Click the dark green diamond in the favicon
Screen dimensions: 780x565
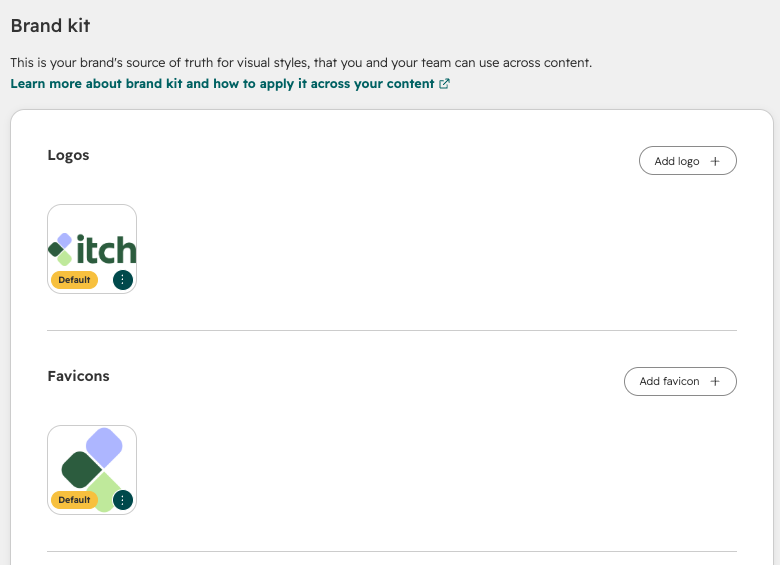coord(82,470)
